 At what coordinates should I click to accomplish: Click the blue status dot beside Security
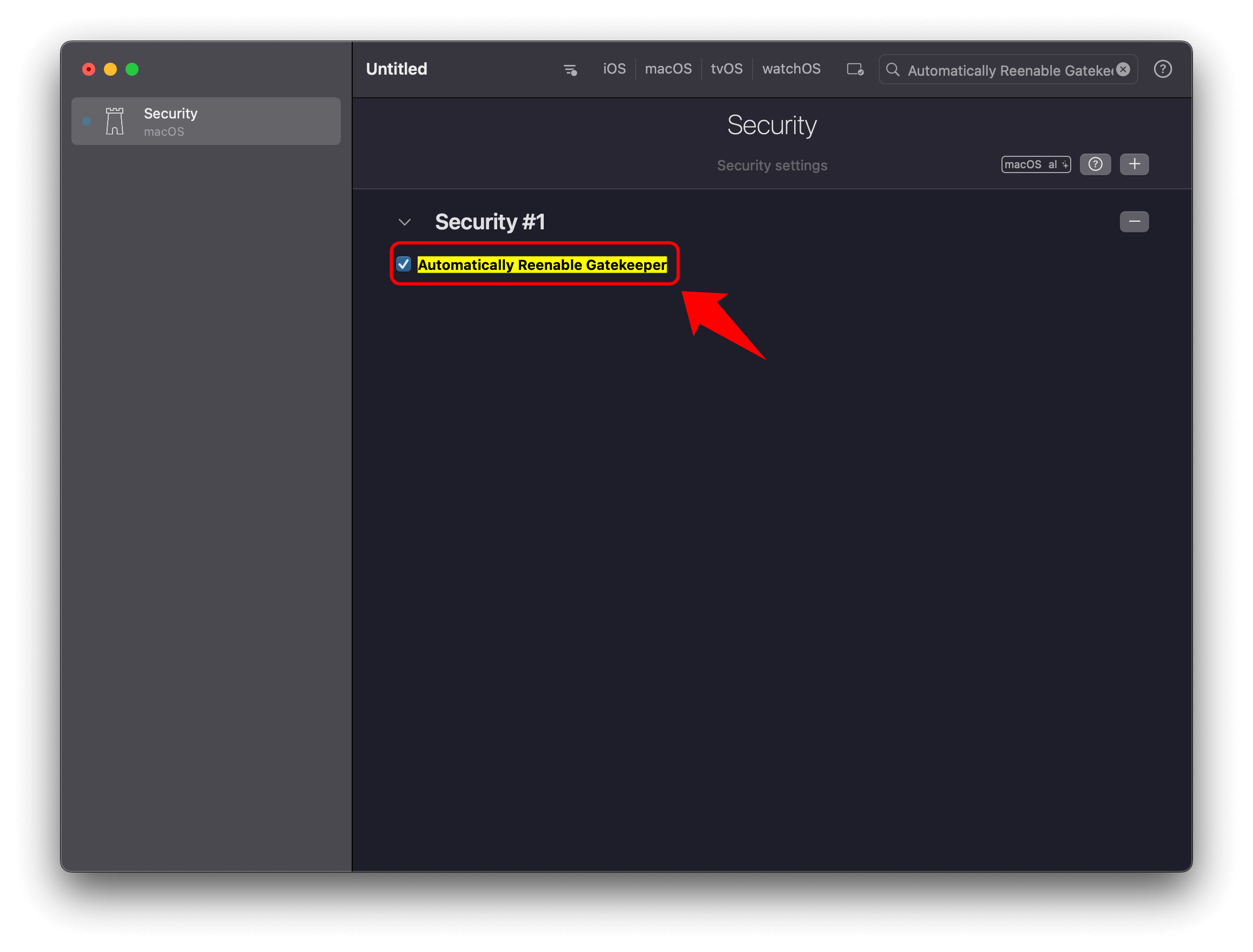click(x=87, y=121)
